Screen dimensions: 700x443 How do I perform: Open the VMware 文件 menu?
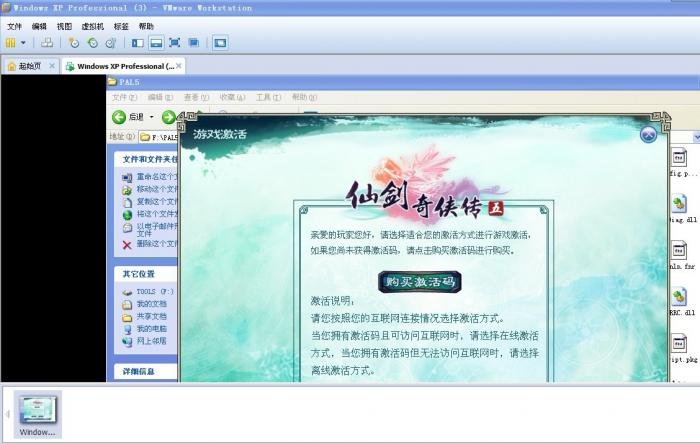(14, 26)
